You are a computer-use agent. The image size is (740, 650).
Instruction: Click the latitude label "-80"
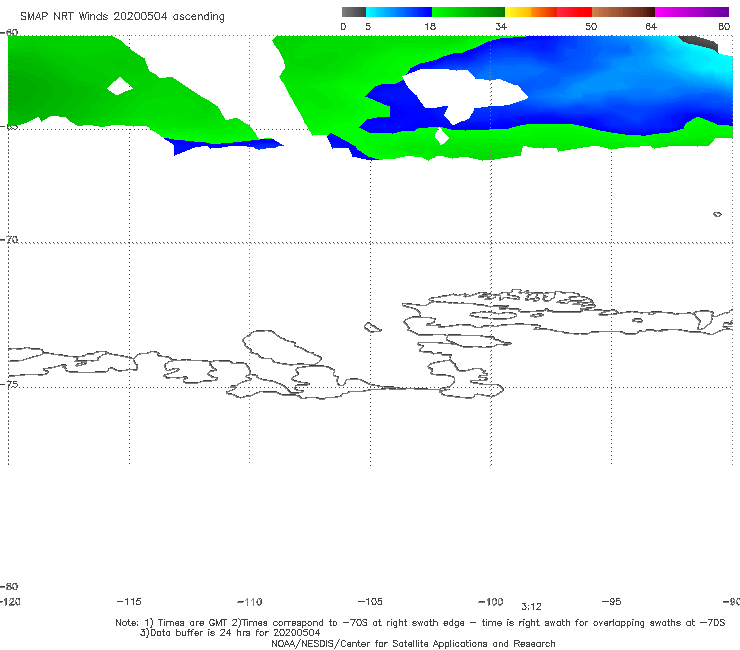(9, 586)
